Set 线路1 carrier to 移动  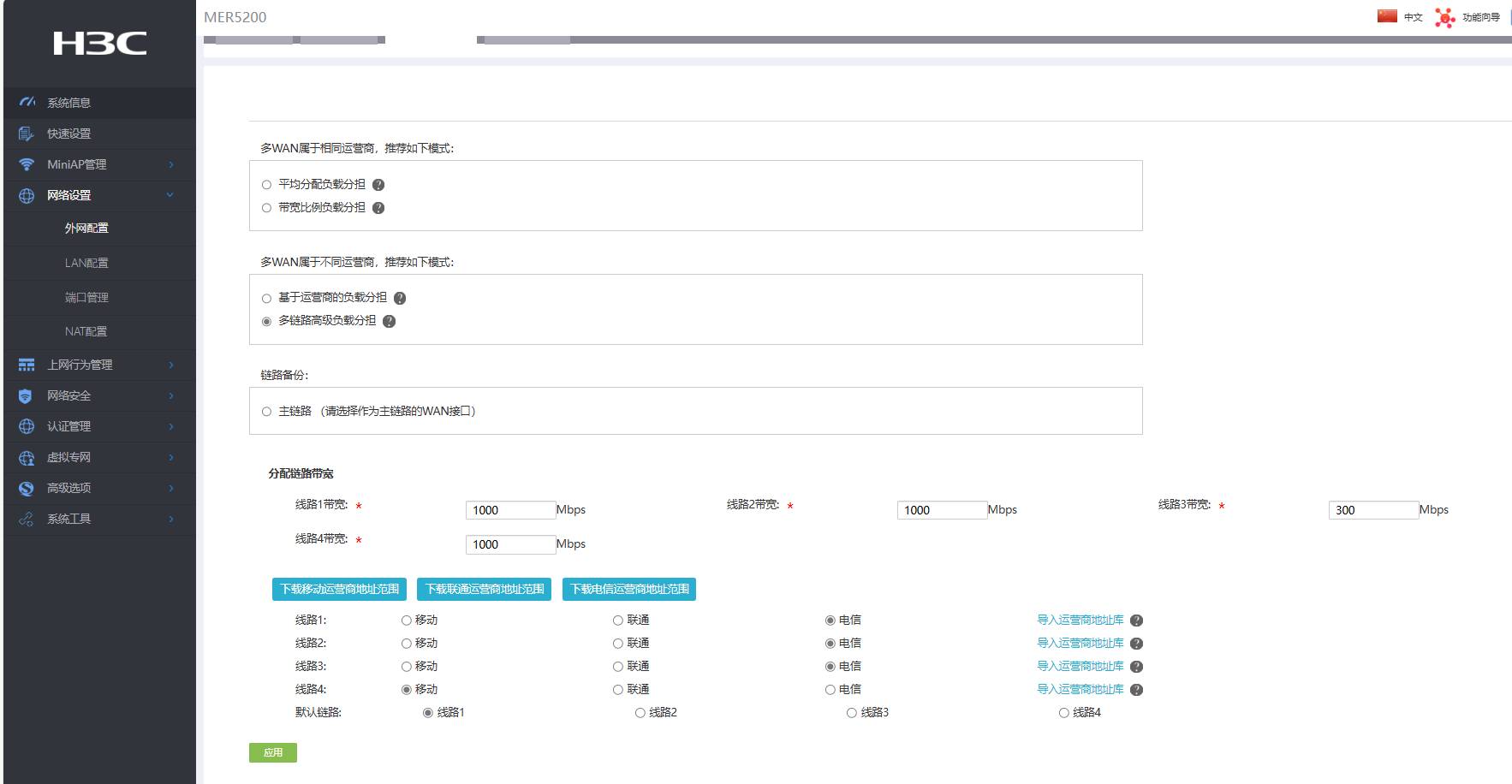tap(407, 621)
